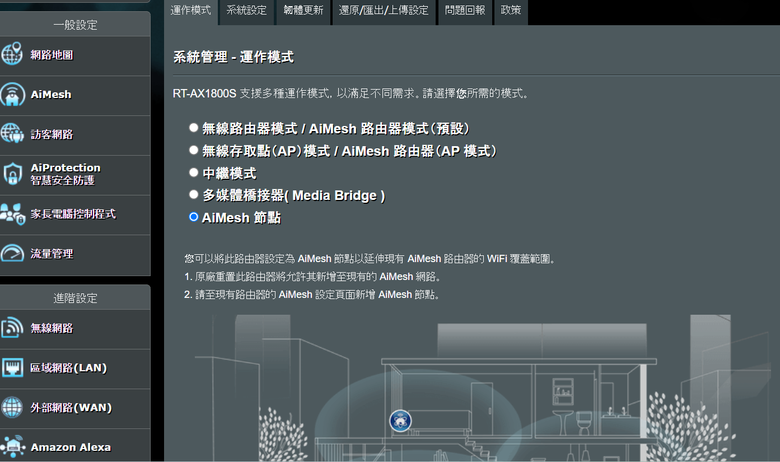Image resolution: width=780 pixels, height=462 pixels.
Task: Select the 中繼模式 repeater radio button
Action: click(194, 172)
